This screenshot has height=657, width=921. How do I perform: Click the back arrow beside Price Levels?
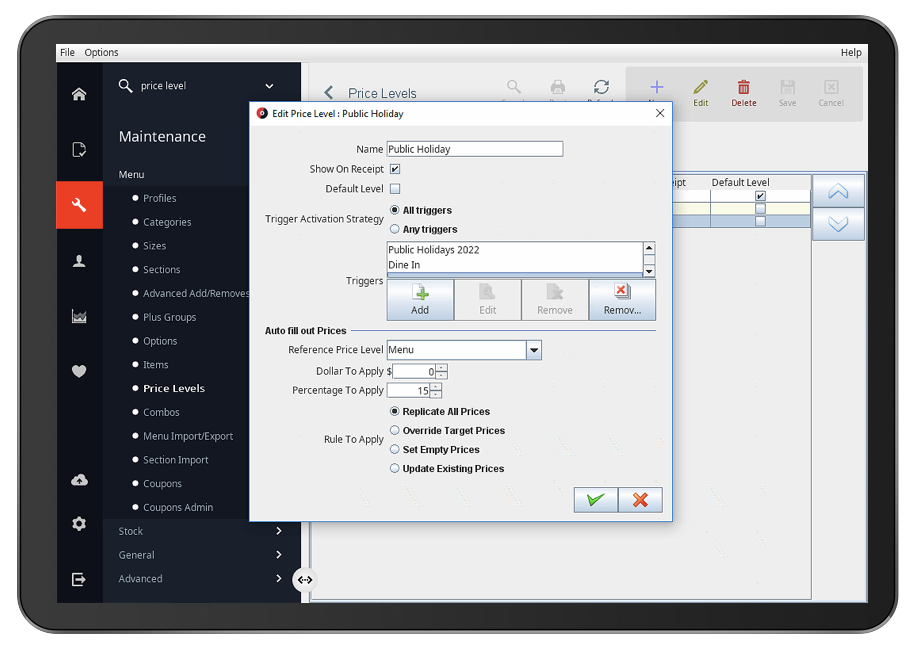tap(329, 93)
